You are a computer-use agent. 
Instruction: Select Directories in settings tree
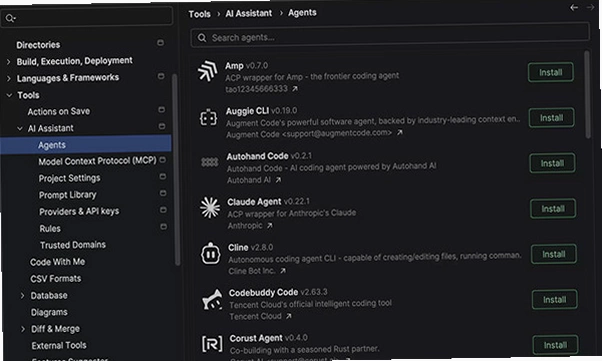38,45
